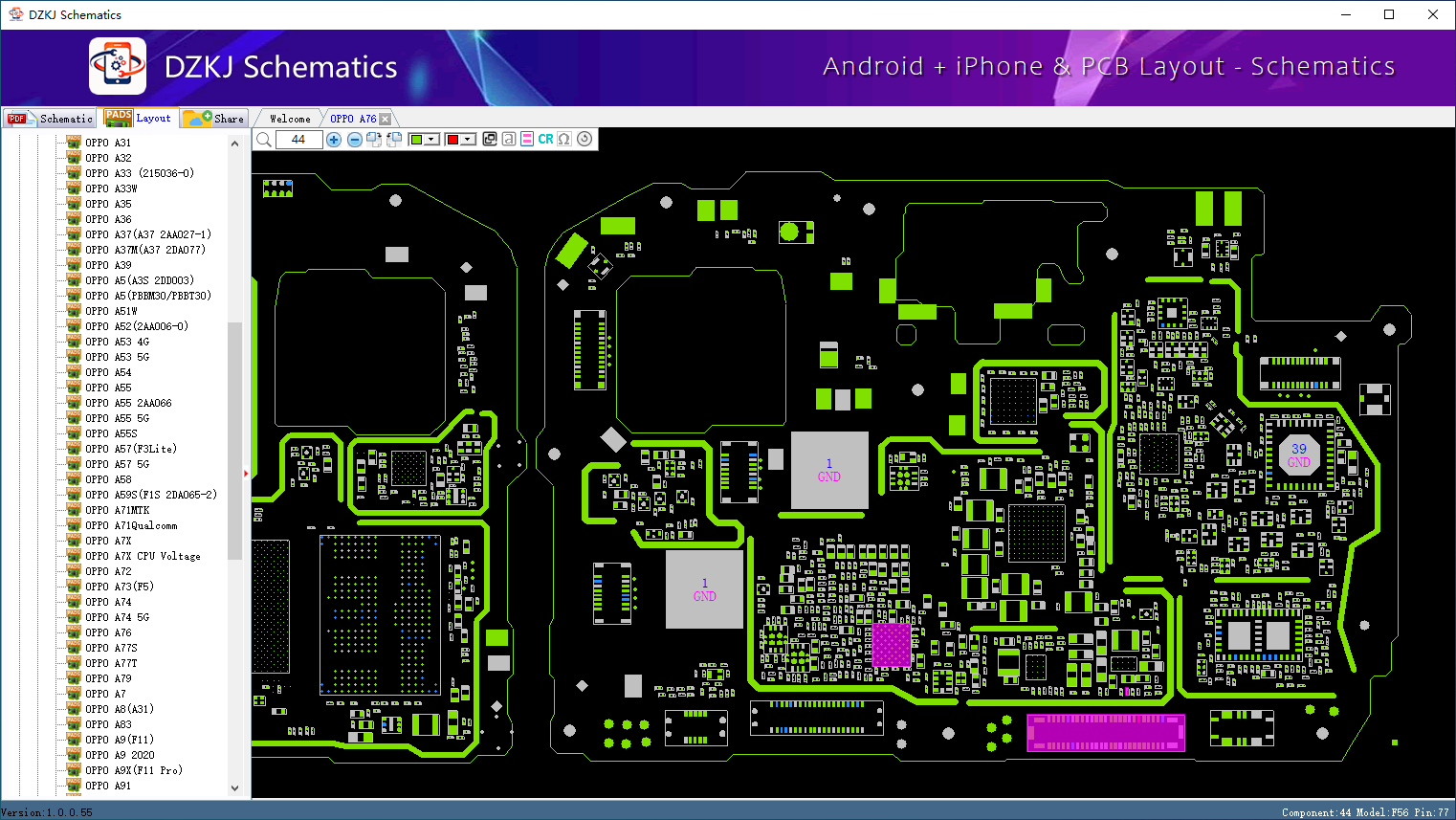Select 'OPPO A71MTK' in the list
Screen dimensions: 1456x820
click(x=117, y=510)
